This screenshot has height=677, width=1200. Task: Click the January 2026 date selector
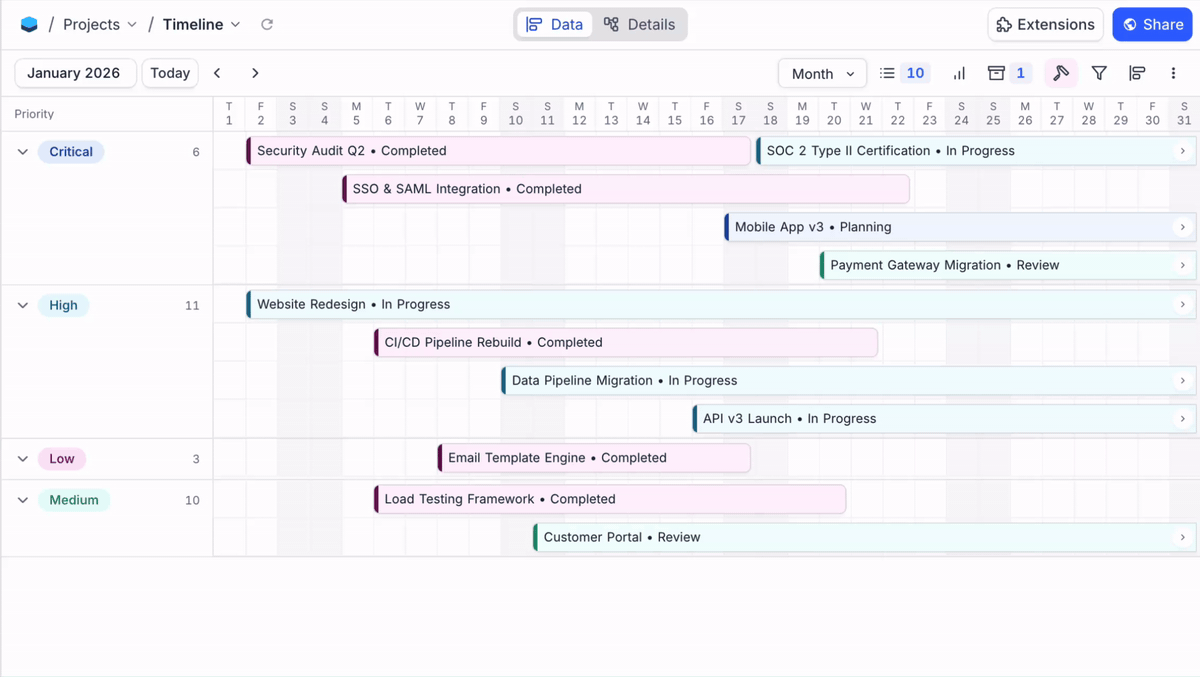[x=75, y=73]
